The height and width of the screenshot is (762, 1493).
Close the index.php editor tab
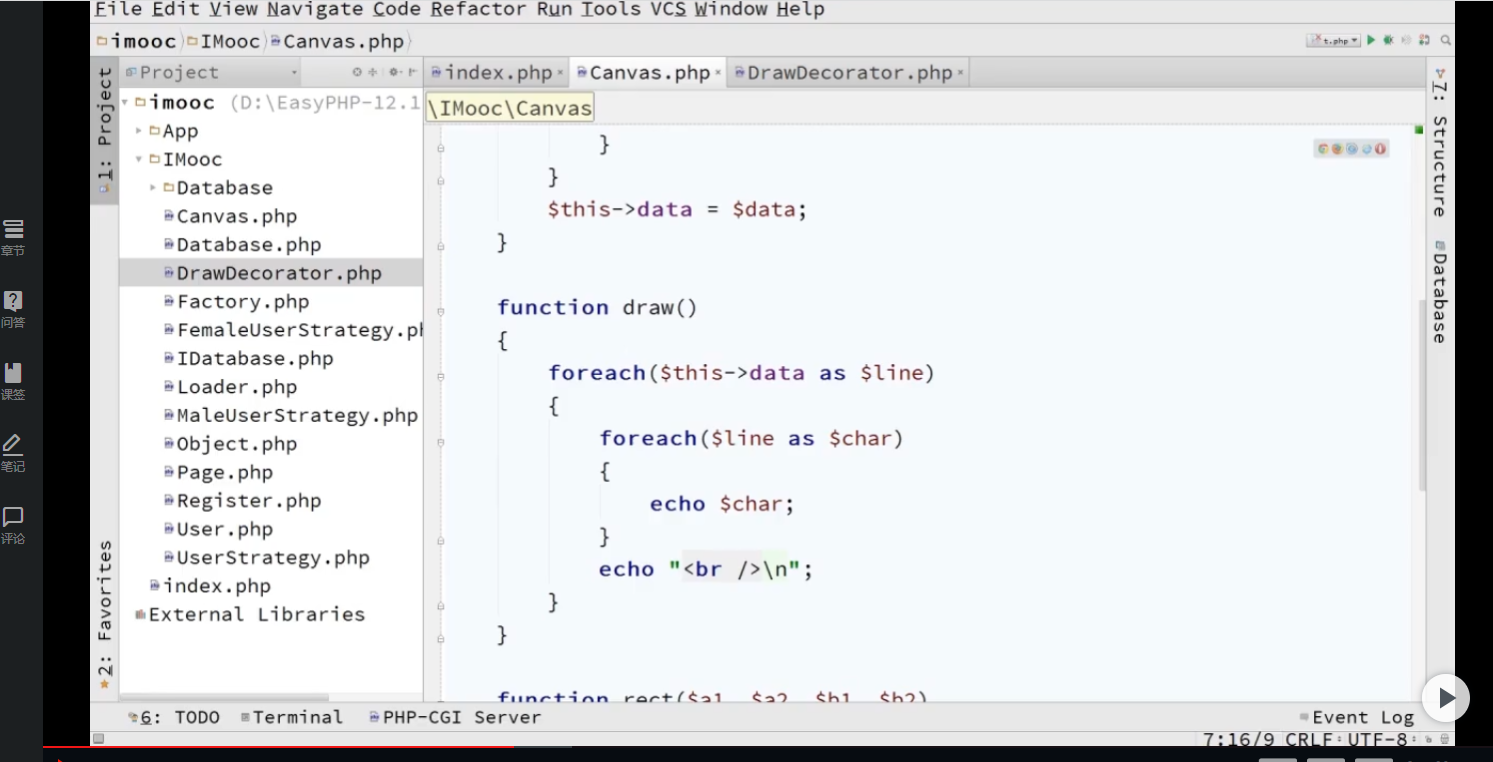point(560,73)
